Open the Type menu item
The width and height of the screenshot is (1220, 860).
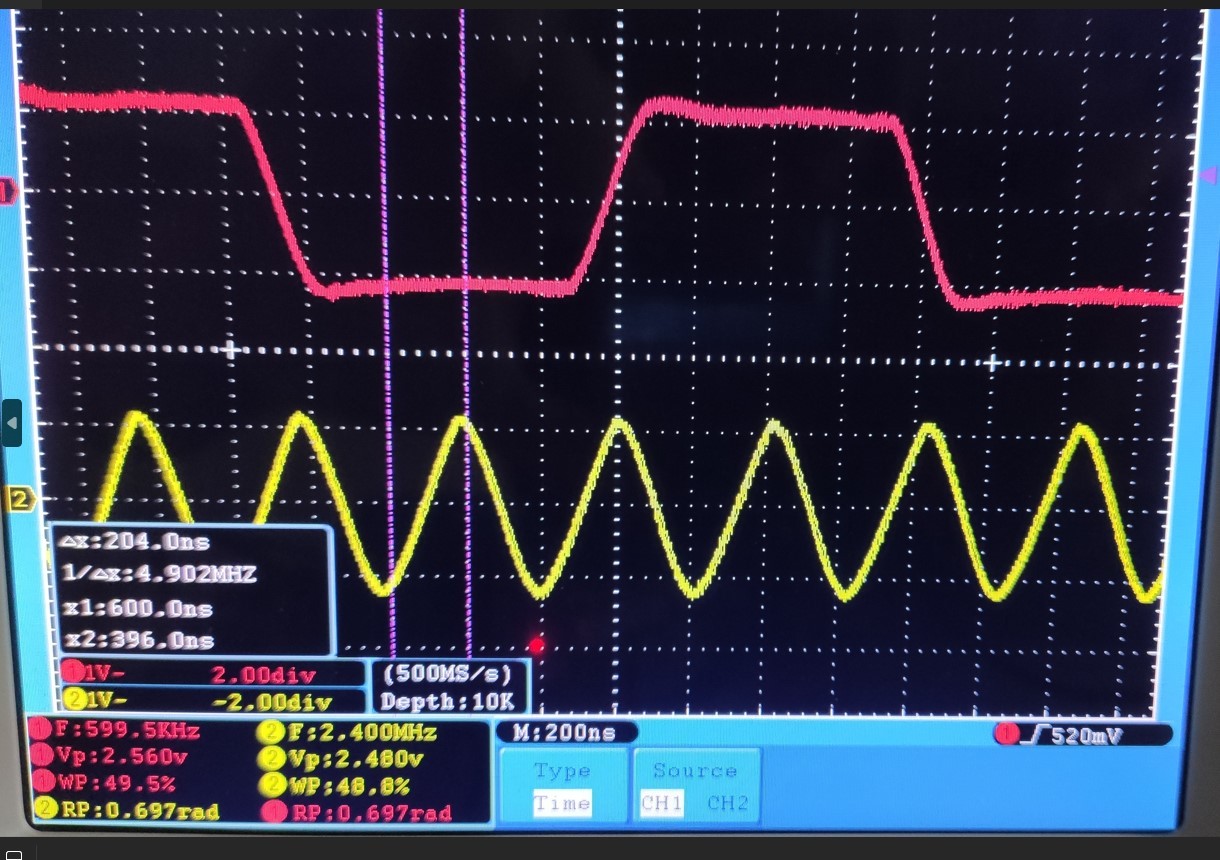(x=562, y=771)
